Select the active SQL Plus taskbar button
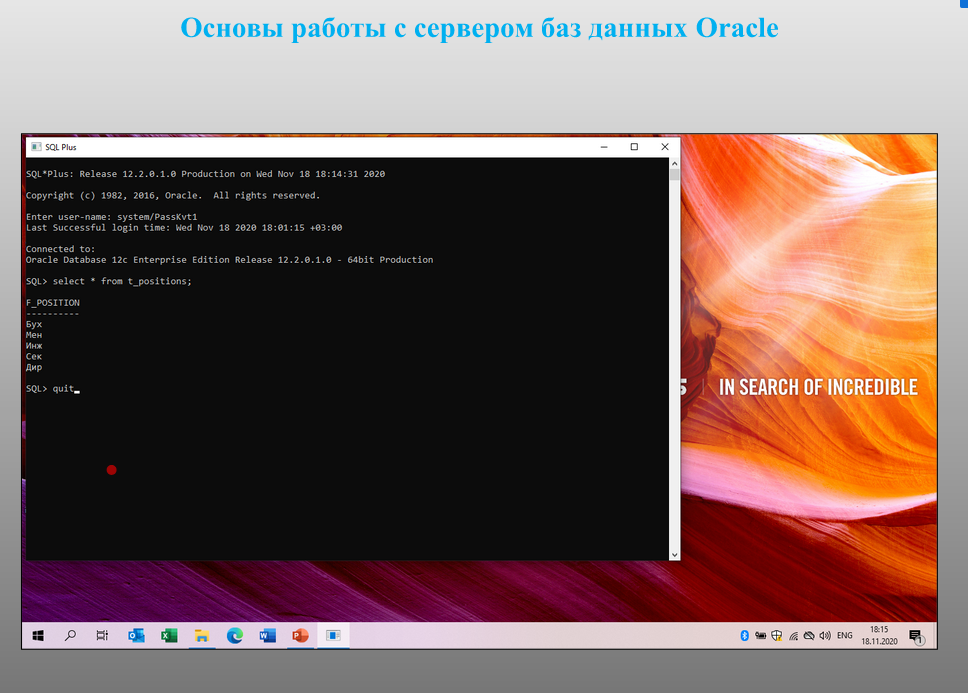Viewport: 968px width, 693px height. tap(333, 636)
